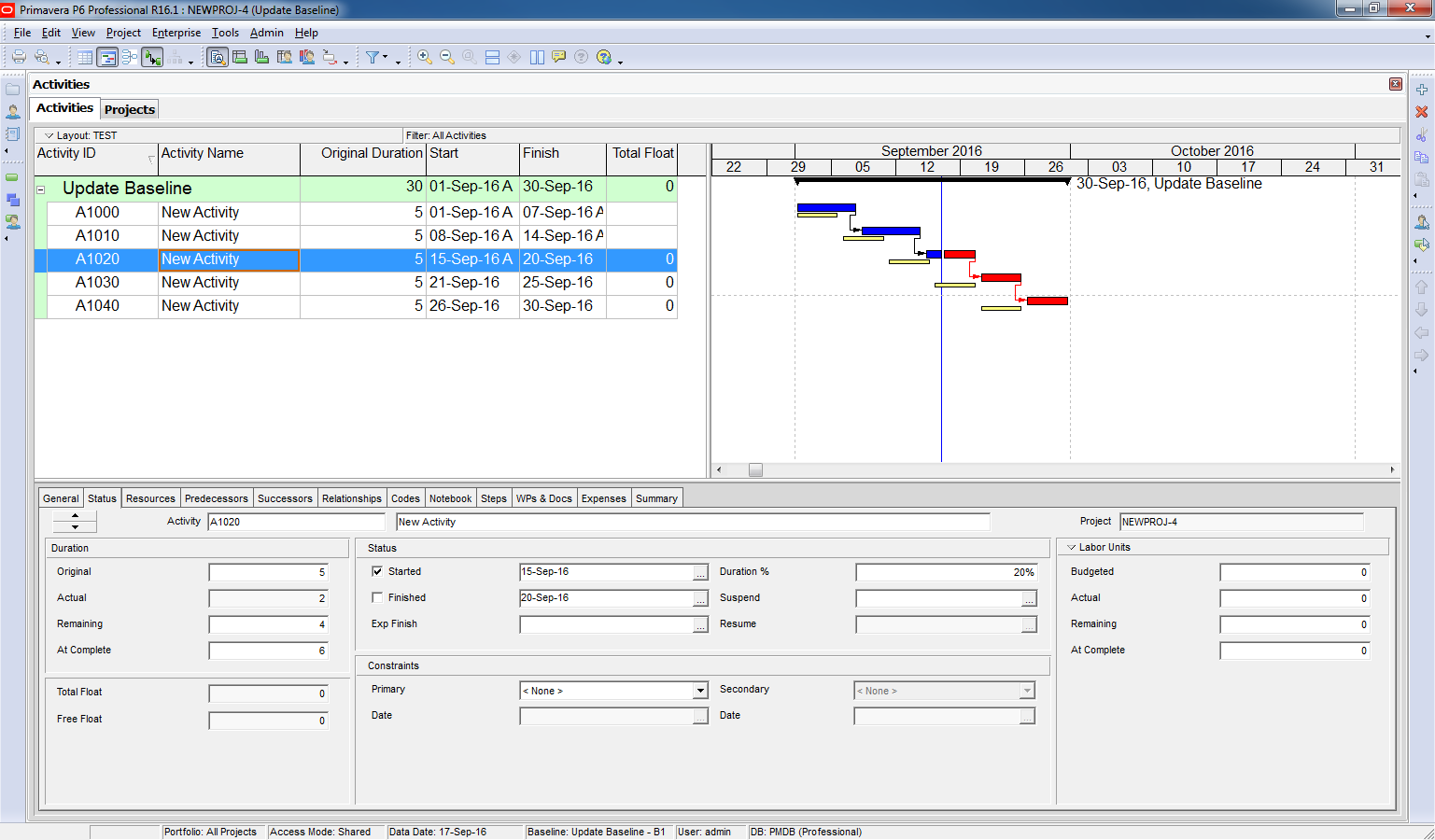This screenshot has width=1435, height=840.
Task: Open the Primary constraint dropdown
Action: pos(700,691)
